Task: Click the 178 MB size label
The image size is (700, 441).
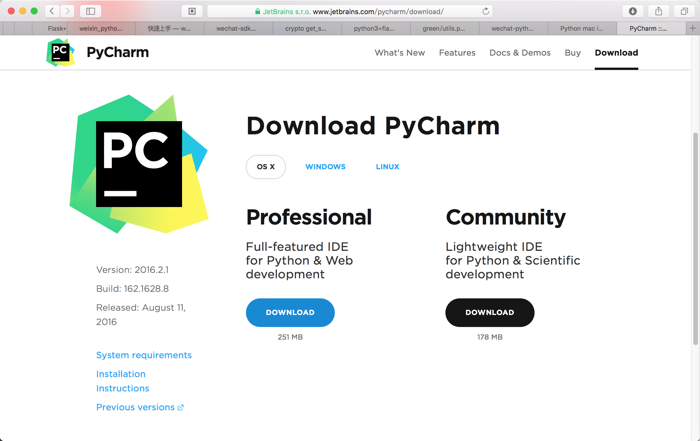Action: click(x=490, y=337)
